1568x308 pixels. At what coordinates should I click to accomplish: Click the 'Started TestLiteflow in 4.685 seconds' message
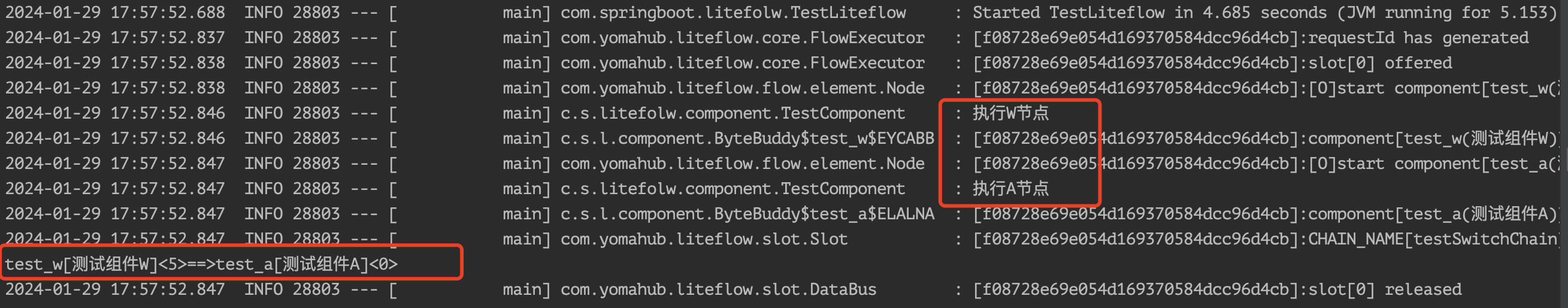pos(1152,13)
